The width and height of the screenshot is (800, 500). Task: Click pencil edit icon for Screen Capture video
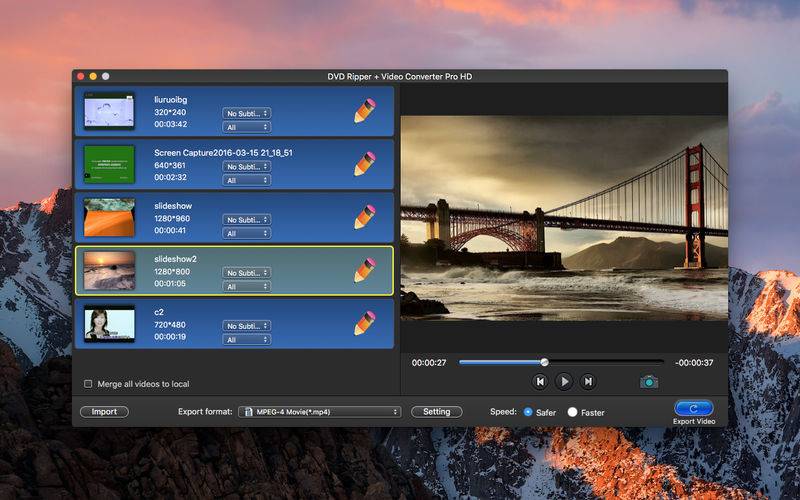click(x=365, y=164)
